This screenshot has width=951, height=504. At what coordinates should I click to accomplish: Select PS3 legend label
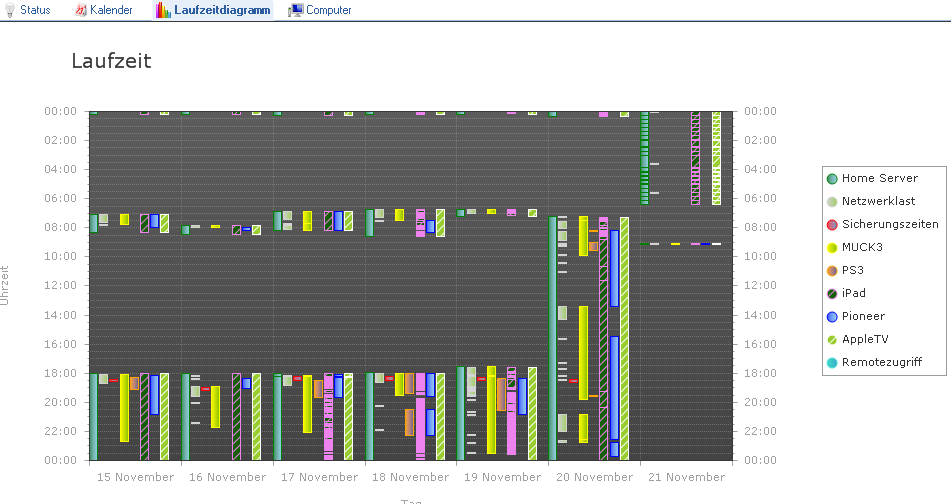(852, 270)
